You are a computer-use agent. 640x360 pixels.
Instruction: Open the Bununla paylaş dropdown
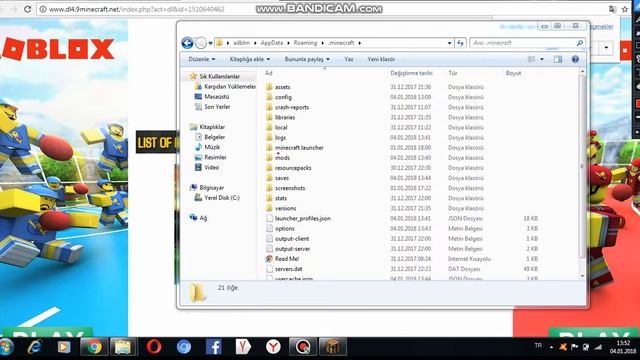pos(307,59)
